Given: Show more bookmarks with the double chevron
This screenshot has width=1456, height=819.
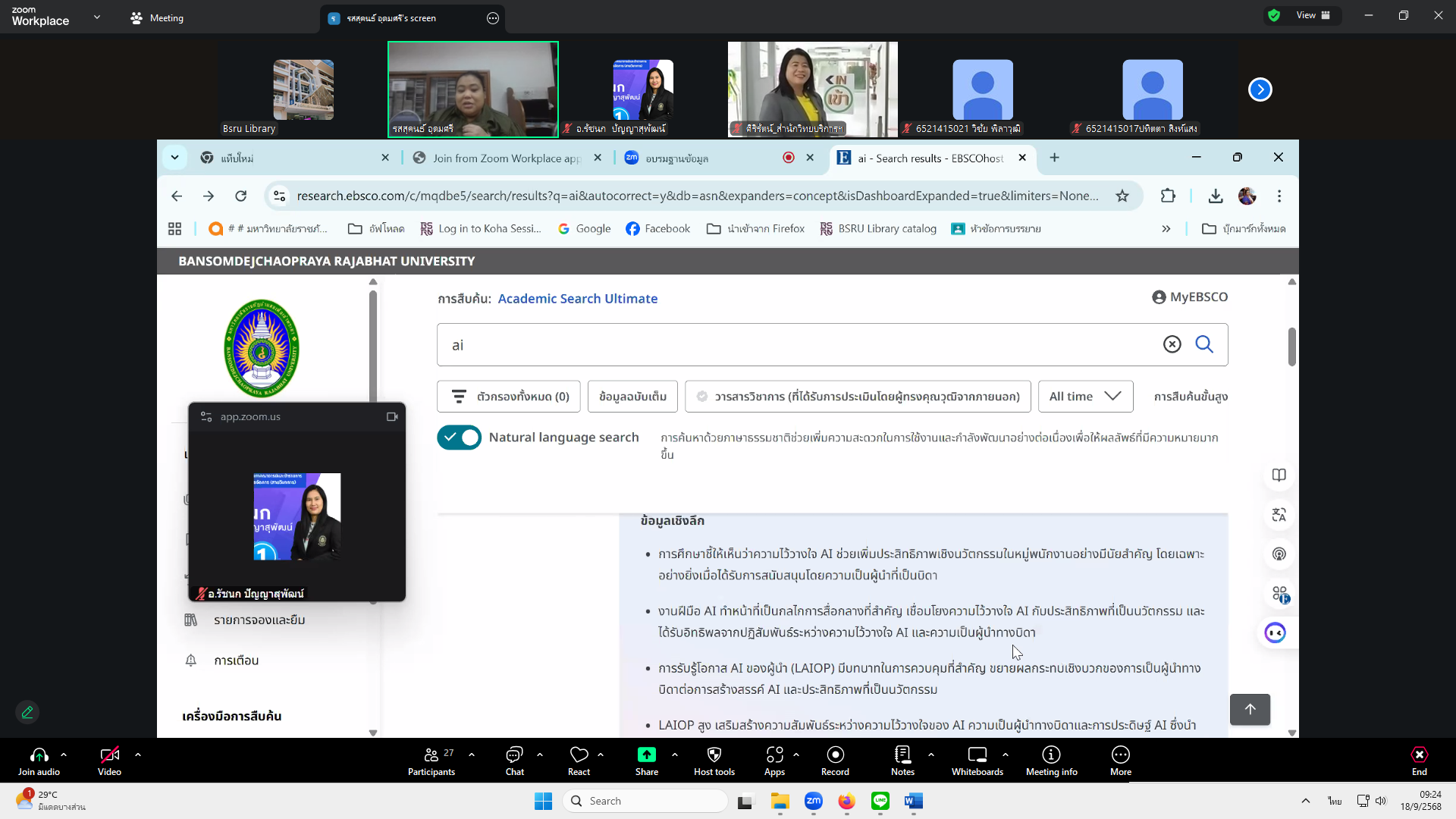Looking at the screenshot, I should click(1166, 229).
